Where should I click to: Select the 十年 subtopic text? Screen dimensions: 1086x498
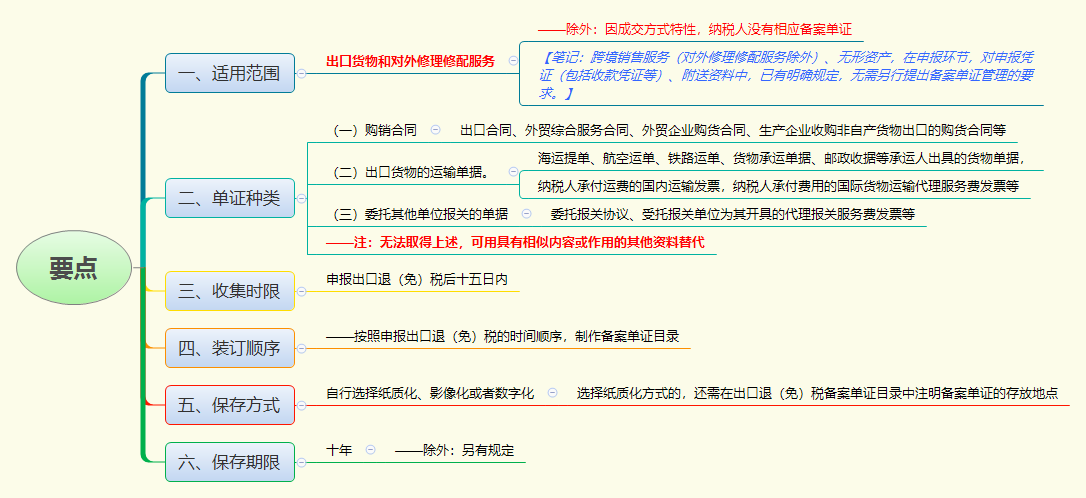339,450
